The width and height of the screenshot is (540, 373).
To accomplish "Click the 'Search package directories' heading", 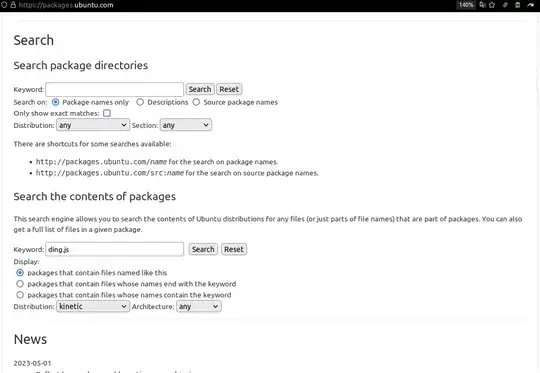I will tap(81, 65).
